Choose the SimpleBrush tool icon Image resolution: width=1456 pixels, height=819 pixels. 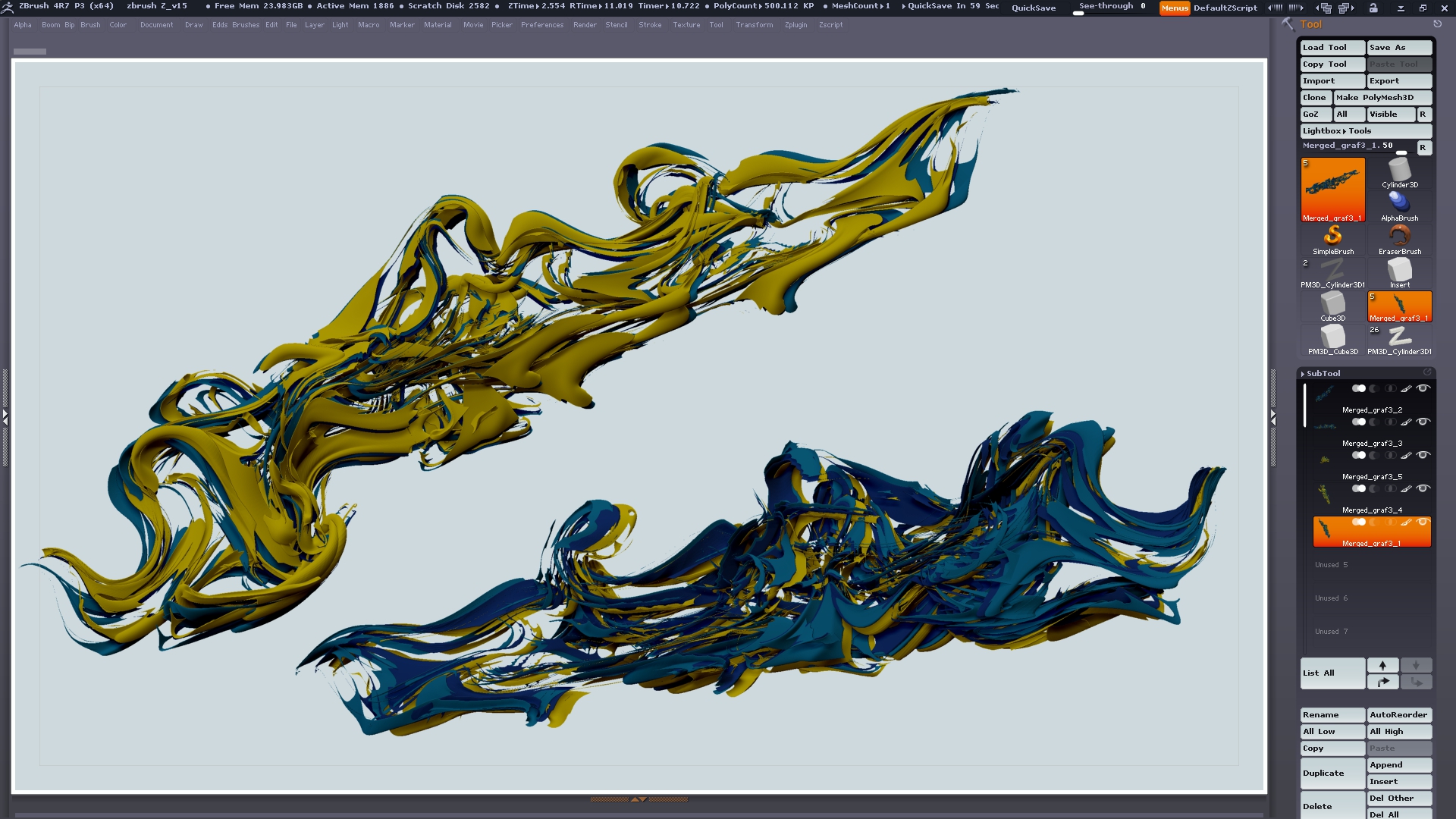coord(1332,237)
